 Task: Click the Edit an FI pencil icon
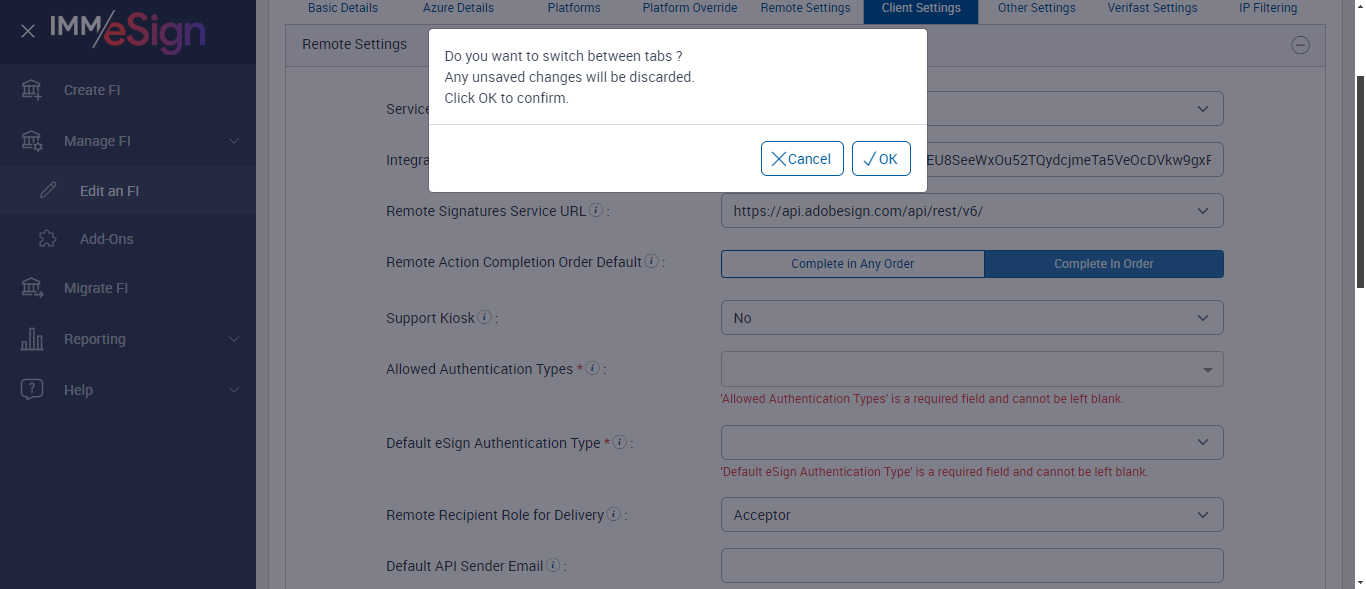(x=48, y=191)
